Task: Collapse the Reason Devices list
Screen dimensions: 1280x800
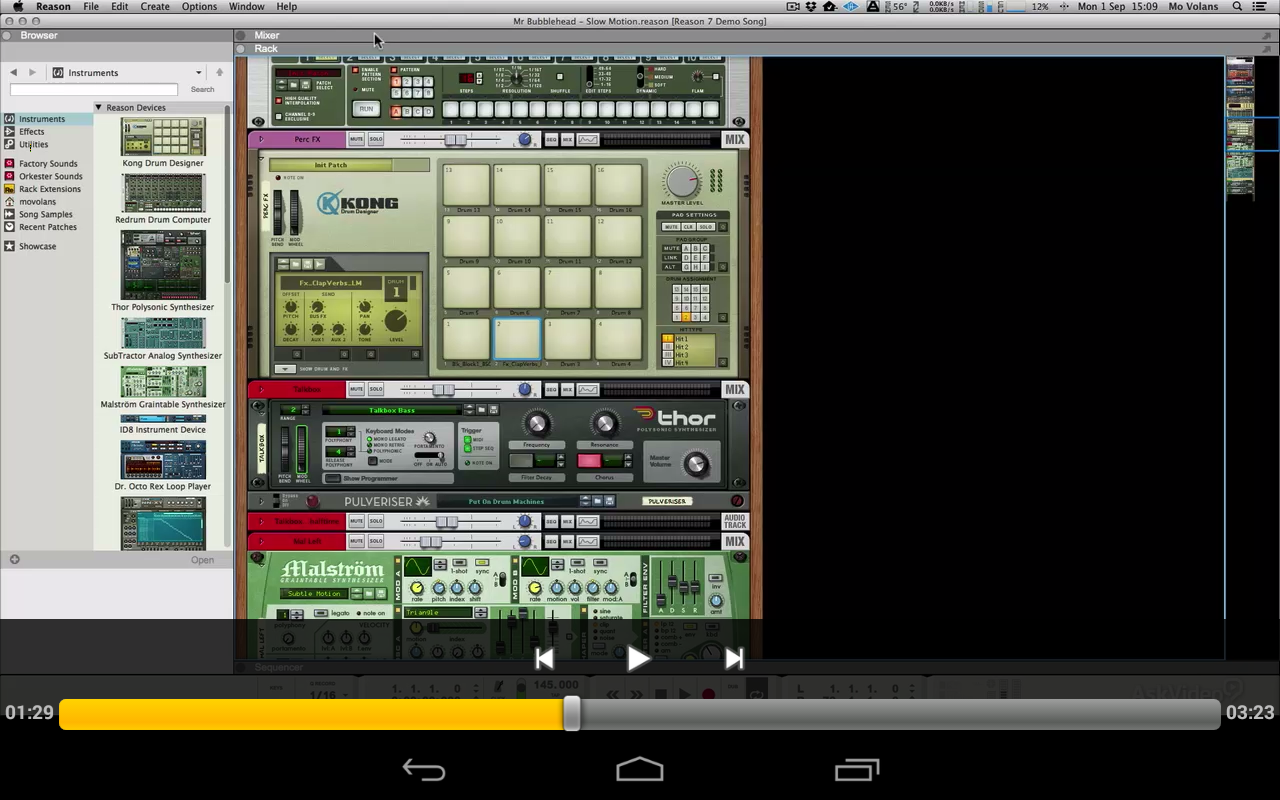Action: coord(99,107)
